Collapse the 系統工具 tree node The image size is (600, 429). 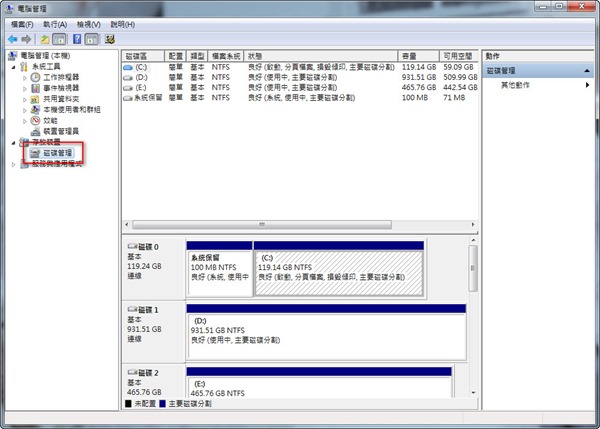click(13, 65)
